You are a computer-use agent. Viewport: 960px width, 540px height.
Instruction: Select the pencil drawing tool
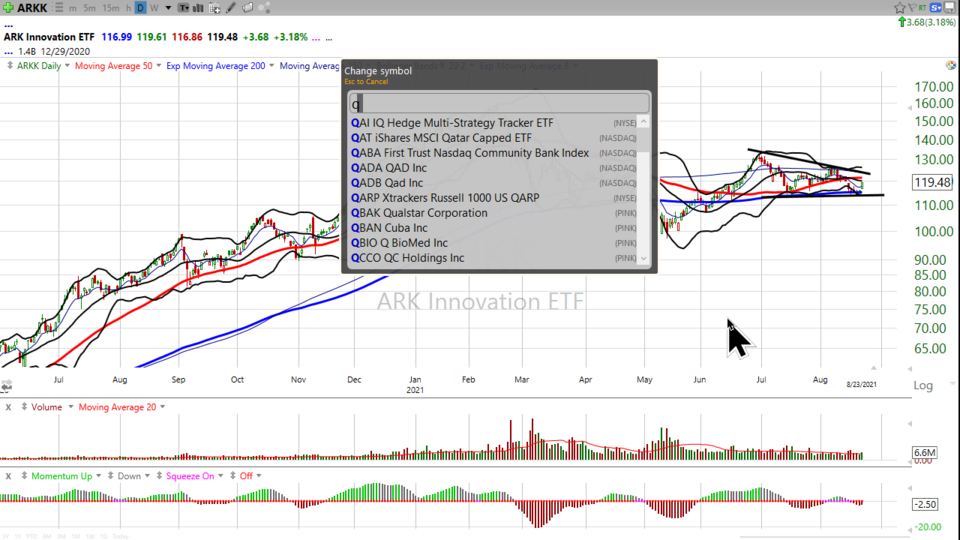point(231,8)
